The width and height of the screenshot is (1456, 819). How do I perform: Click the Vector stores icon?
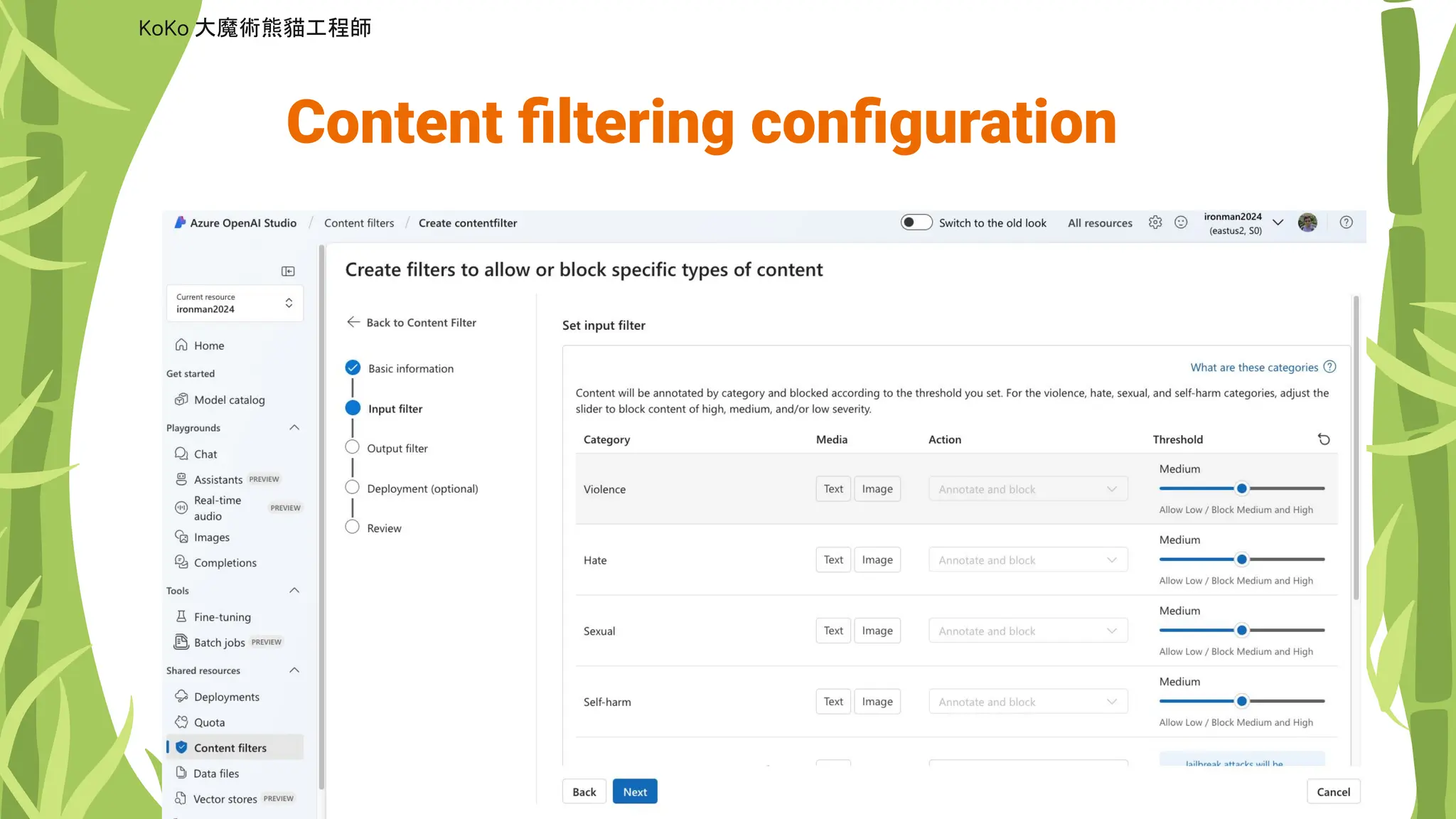181,798
